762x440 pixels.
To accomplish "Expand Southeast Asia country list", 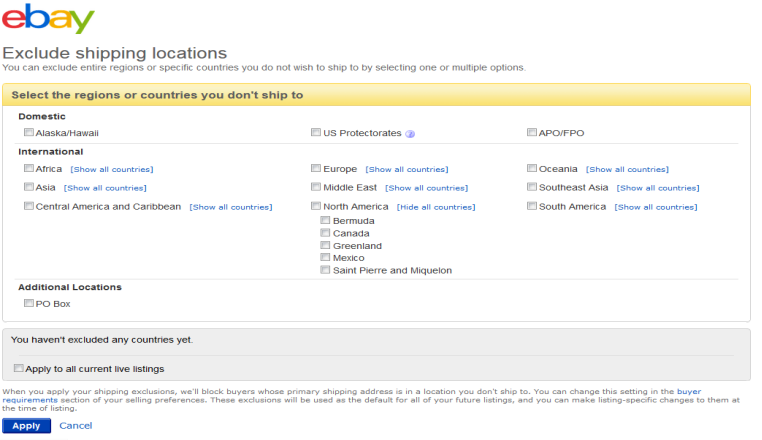I will pos(657,188).
